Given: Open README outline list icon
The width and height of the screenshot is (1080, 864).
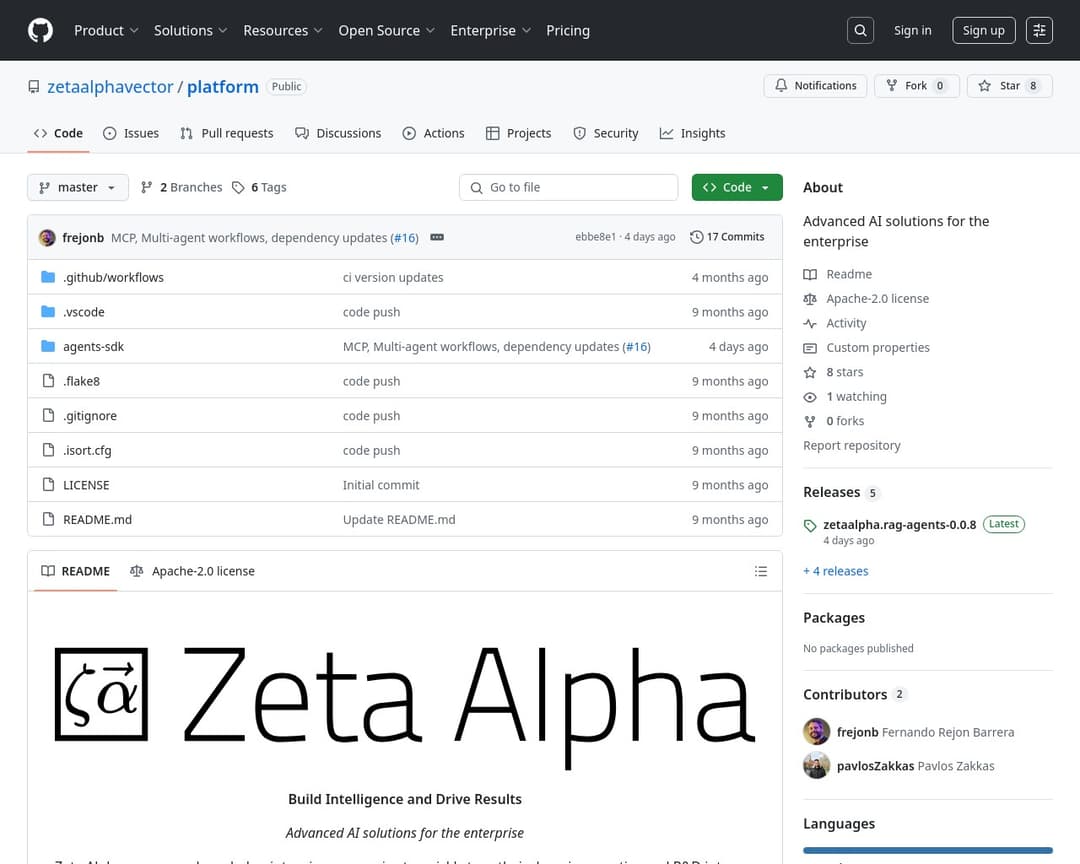Looking at the screenshot, I should (x=760, y=571).
